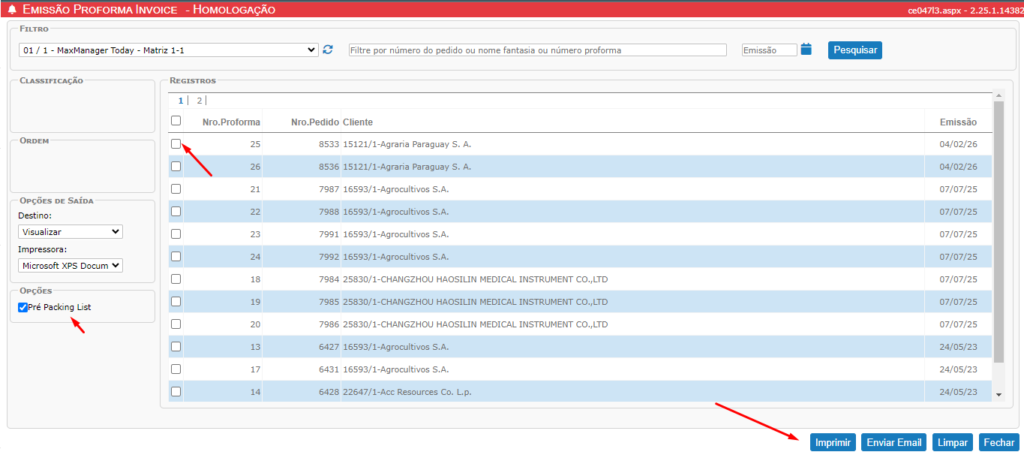Click the Enviar Email button
The image size is (1024, 458).
tap(893, 442)
